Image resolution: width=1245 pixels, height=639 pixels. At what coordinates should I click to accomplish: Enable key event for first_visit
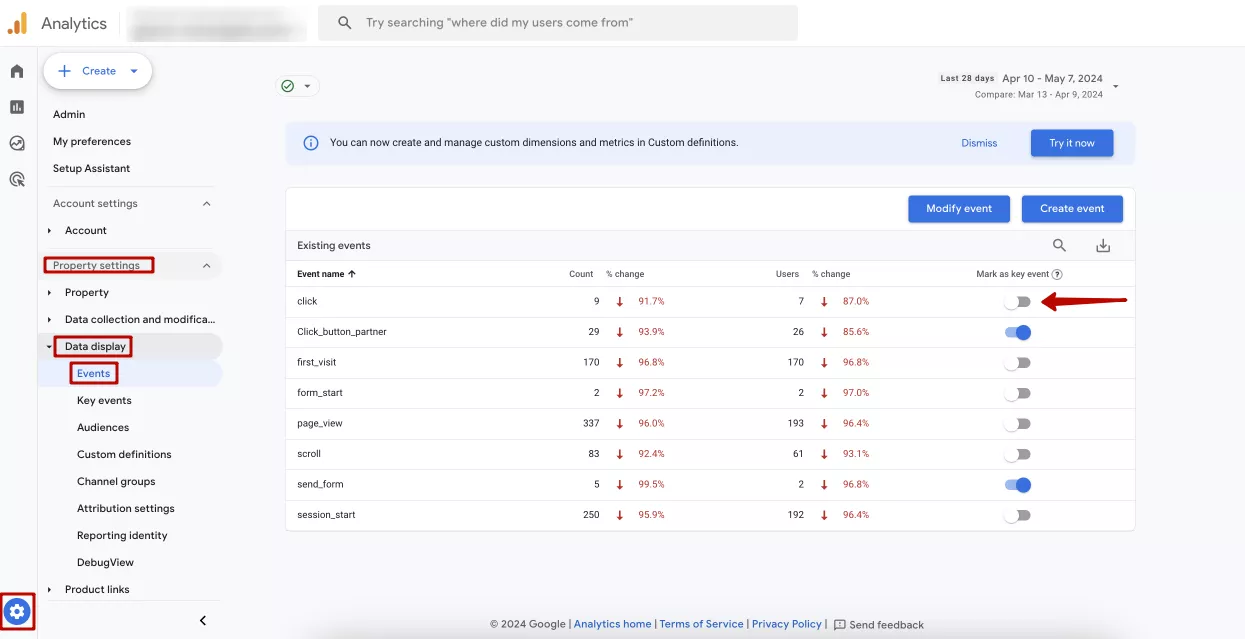(1017, 363)
